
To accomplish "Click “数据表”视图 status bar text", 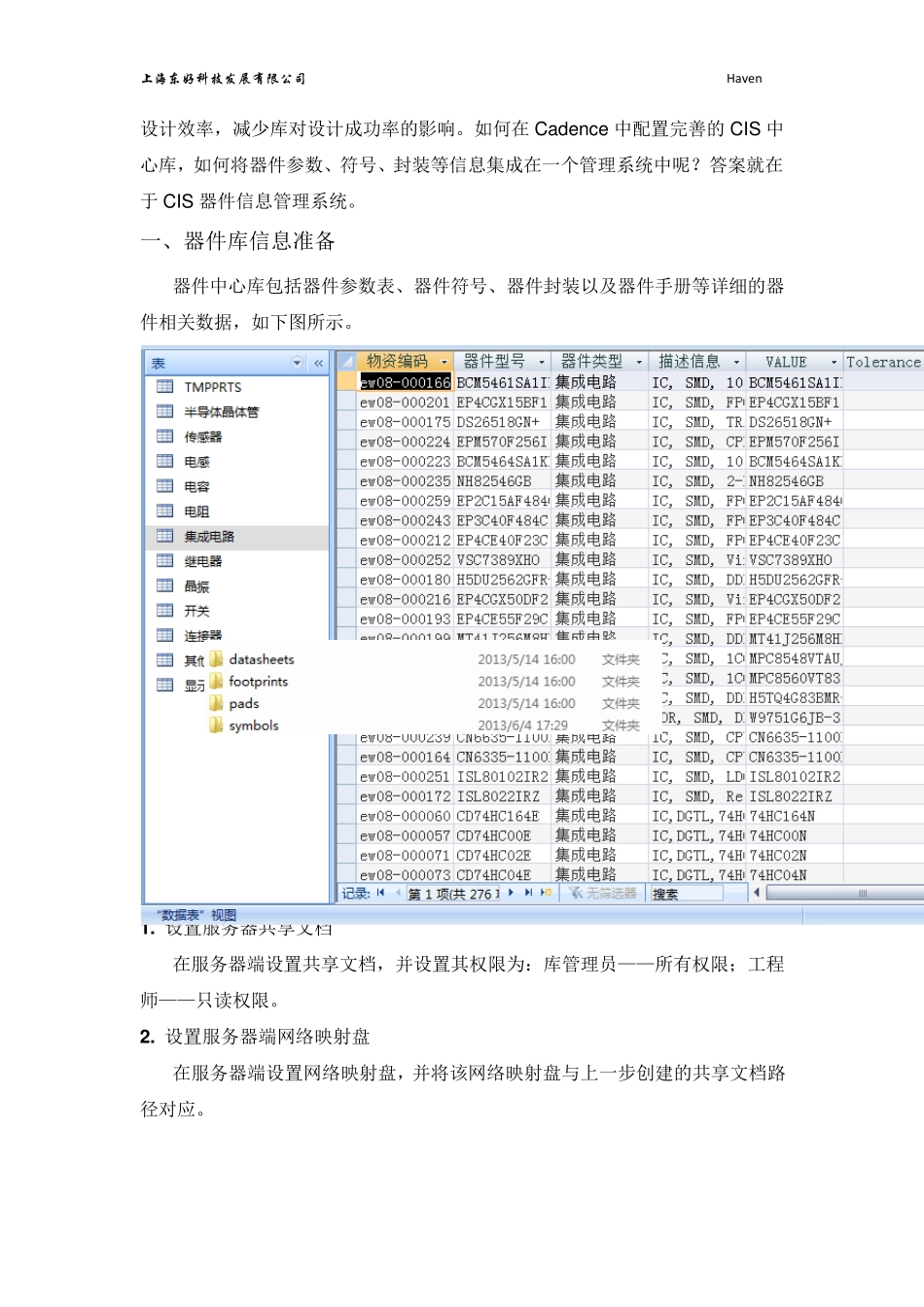I will [198, 915].
